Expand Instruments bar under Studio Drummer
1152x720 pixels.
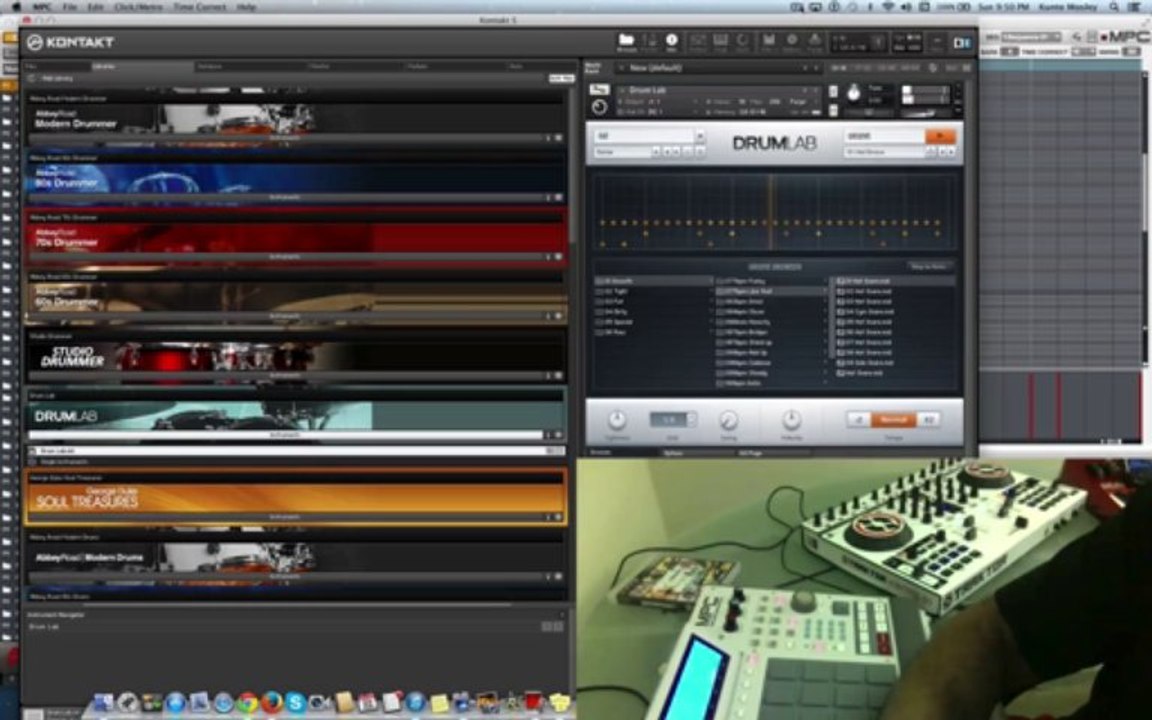coord(285,375)
